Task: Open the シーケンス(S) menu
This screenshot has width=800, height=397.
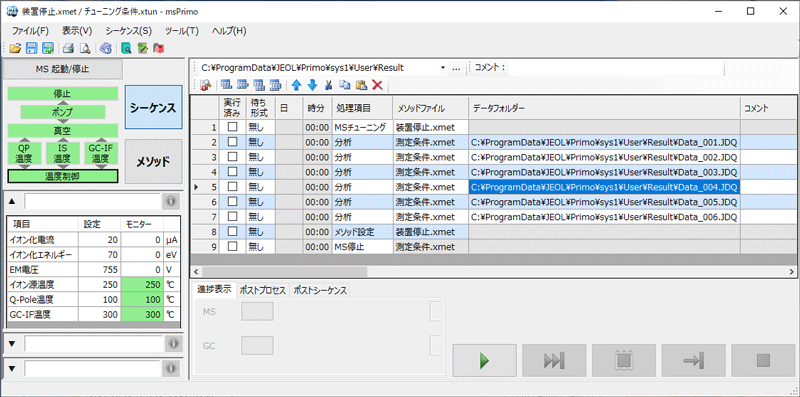Action: pyautogui.click(x=129, y=31)
